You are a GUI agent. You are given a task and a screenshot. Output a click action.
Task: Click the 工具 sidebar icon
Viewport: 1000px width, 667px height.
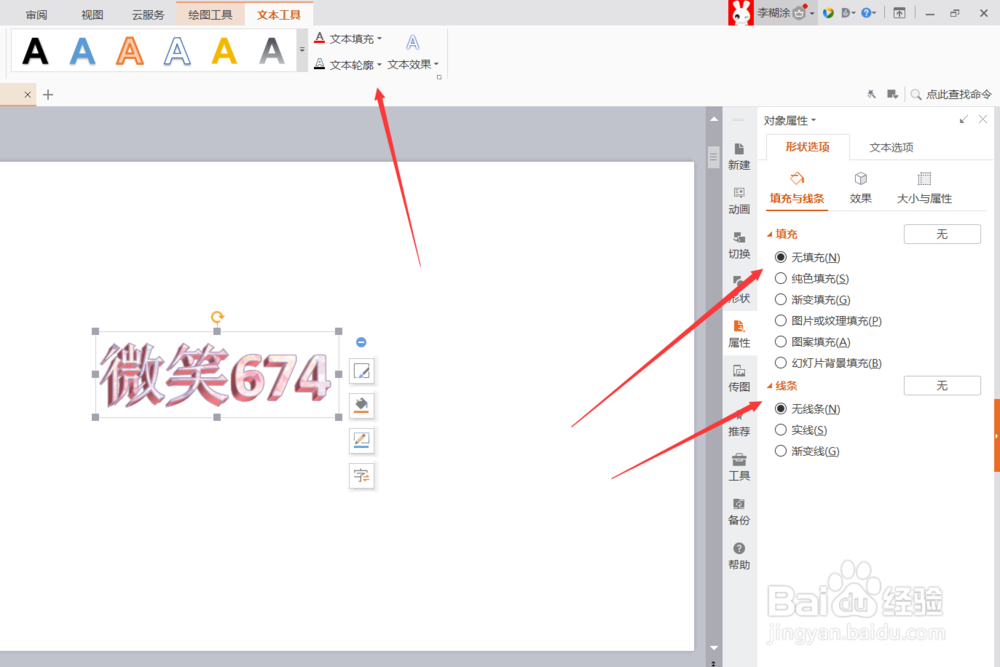[739, 468]
